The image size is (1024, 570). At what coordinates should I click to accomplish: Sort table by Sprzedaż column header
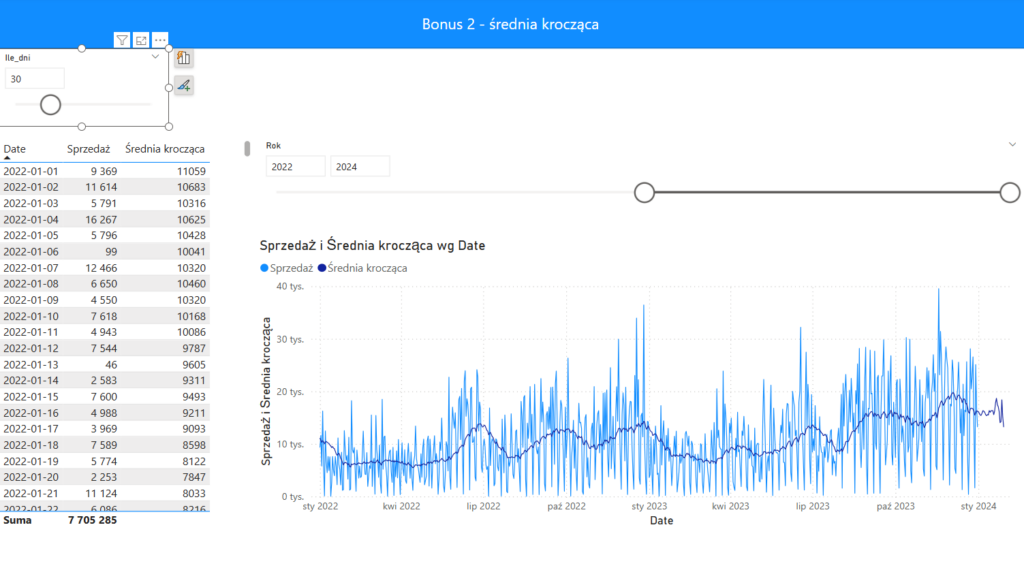pyautogui.click(x=88, y=149)
